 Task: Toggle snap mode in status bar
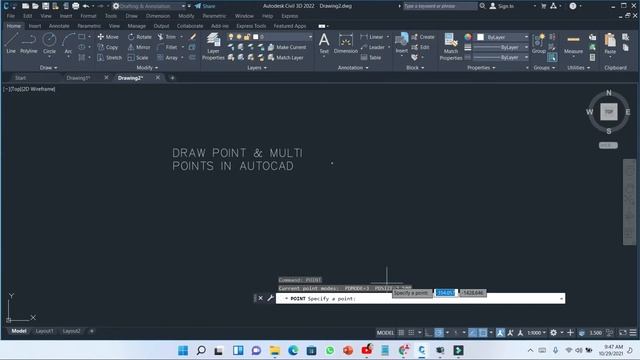(411, 333)
